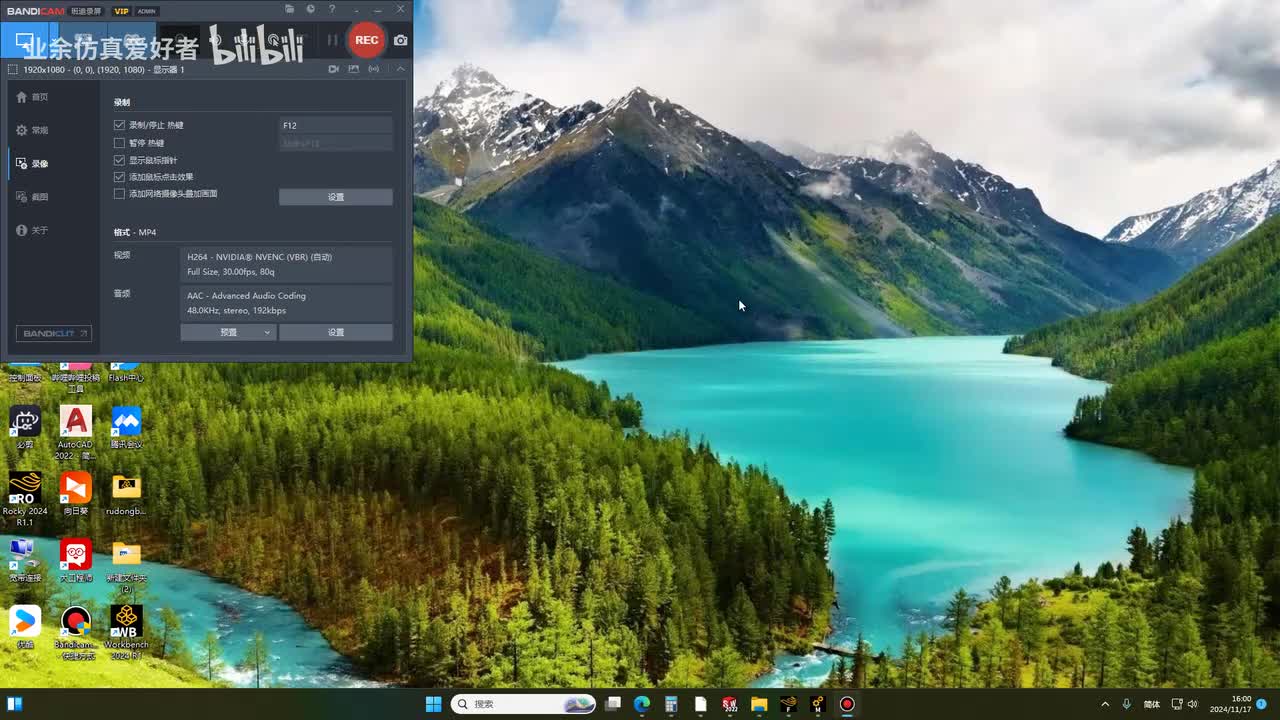Click the image overlay icon in the status bar

point(353,69)
